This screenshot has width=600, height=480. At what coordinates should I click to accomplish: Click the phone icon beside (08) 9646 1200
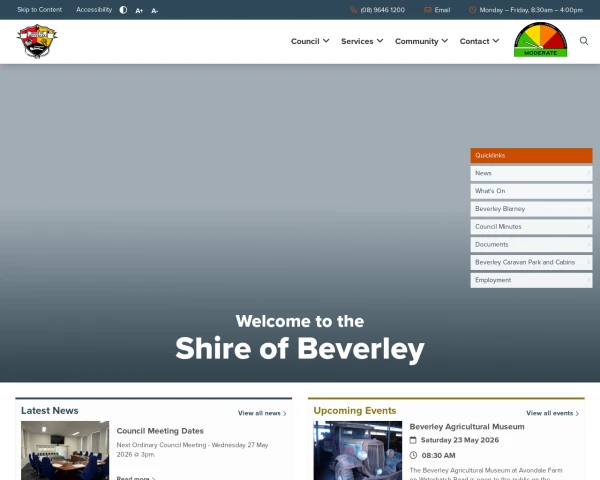coord(354,10)
